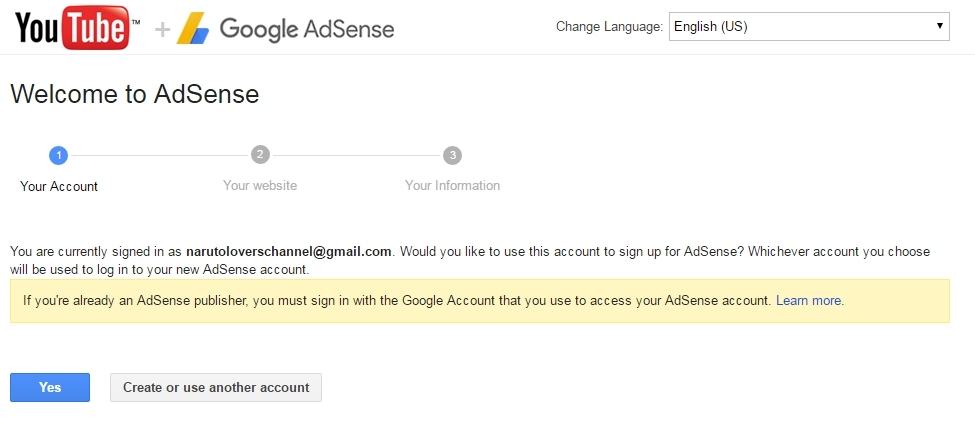Select the Your Information step label

coord(452,186)
